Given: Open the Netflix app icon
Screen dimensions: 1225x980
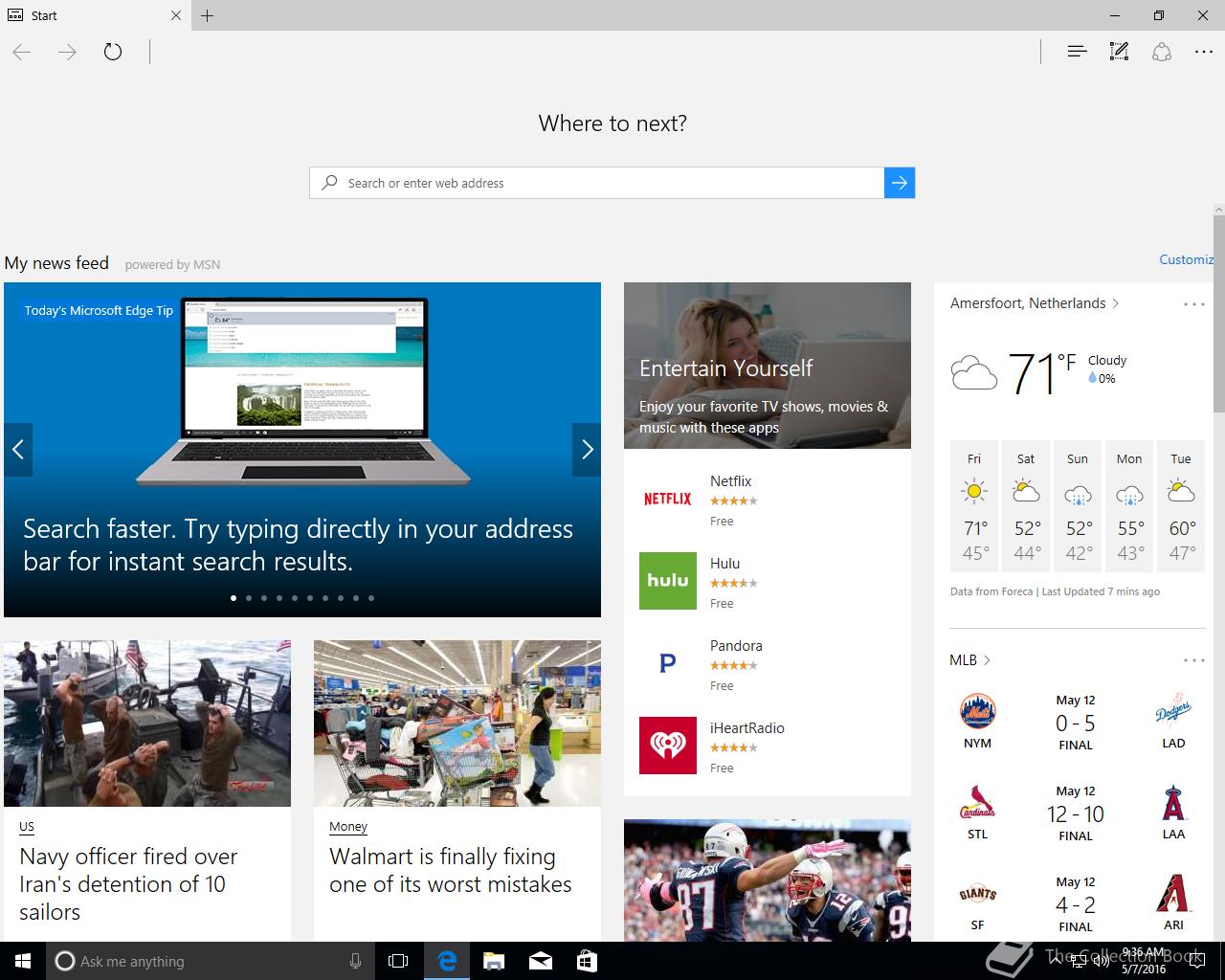Looking at the screenshot, I should click(x=668, y=499).
